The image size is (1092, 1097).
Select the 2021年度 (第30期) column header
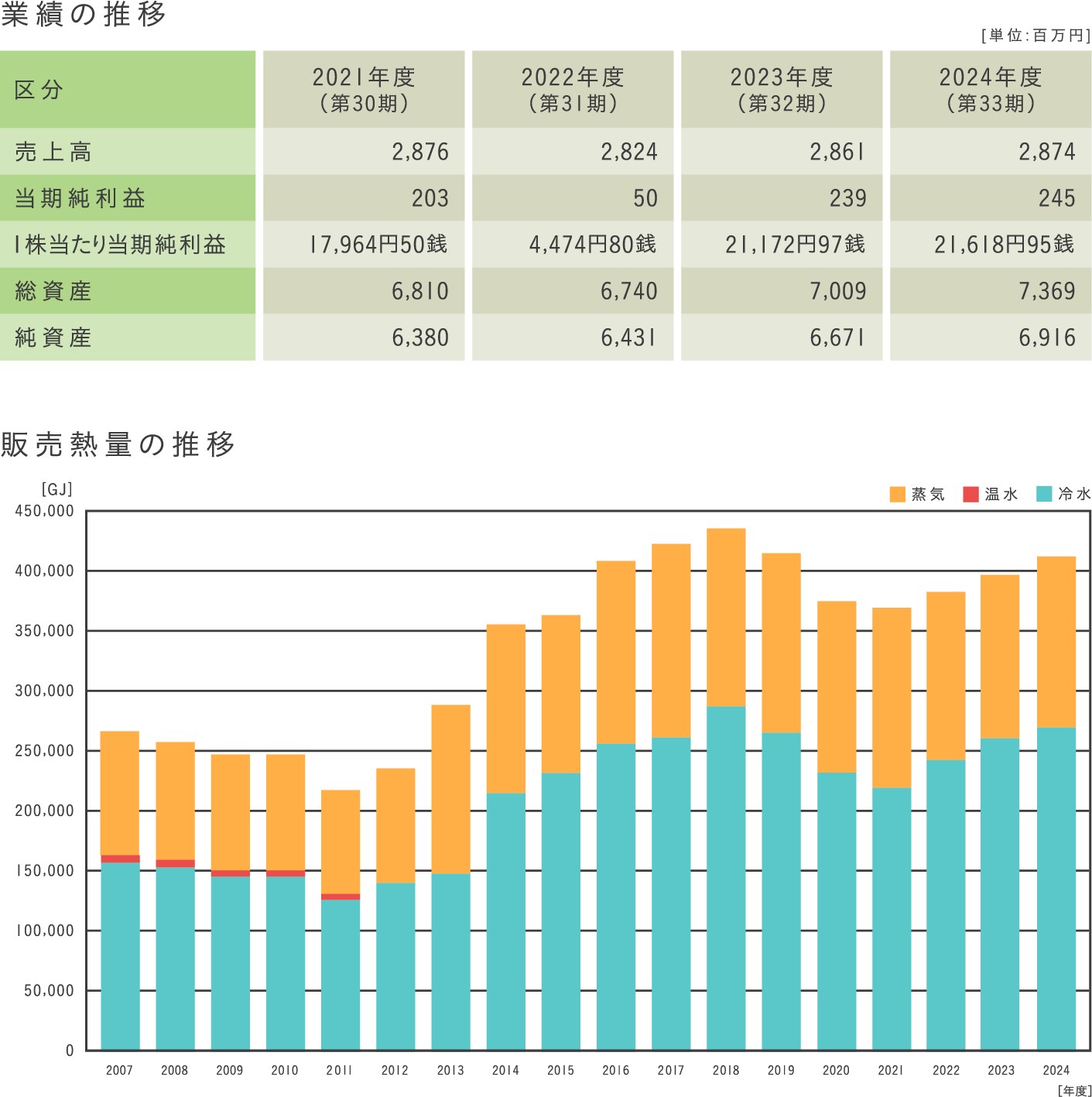coord(364,89)
